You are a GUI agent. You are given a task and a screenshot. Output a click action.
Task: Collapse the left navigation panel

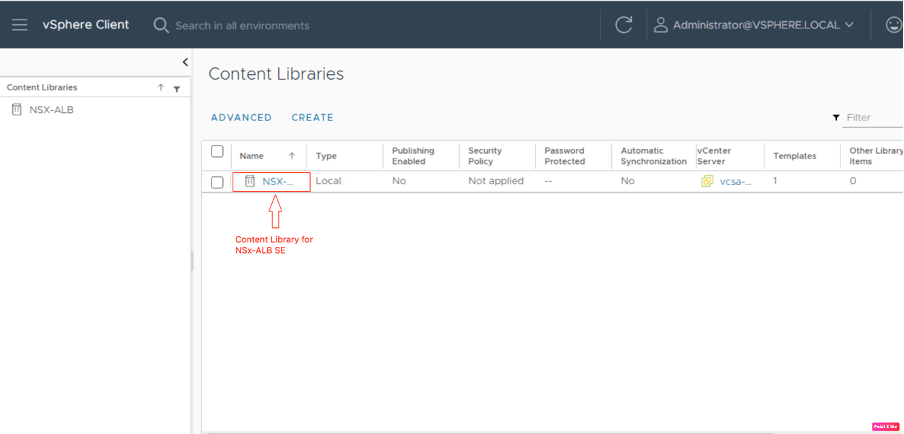pos(185,63)
